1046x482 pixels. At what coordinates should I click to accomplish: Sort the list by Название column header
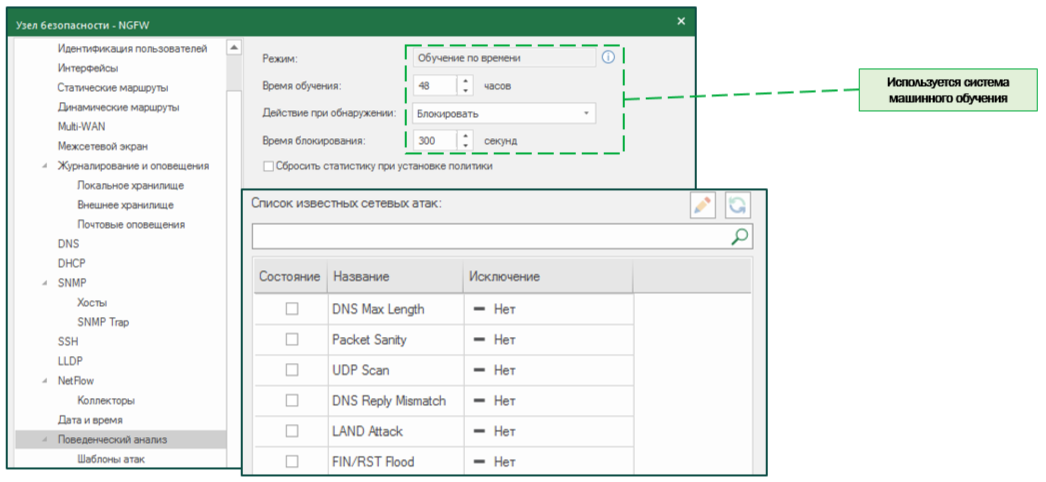pyautogui.click(x=361, y=276)
